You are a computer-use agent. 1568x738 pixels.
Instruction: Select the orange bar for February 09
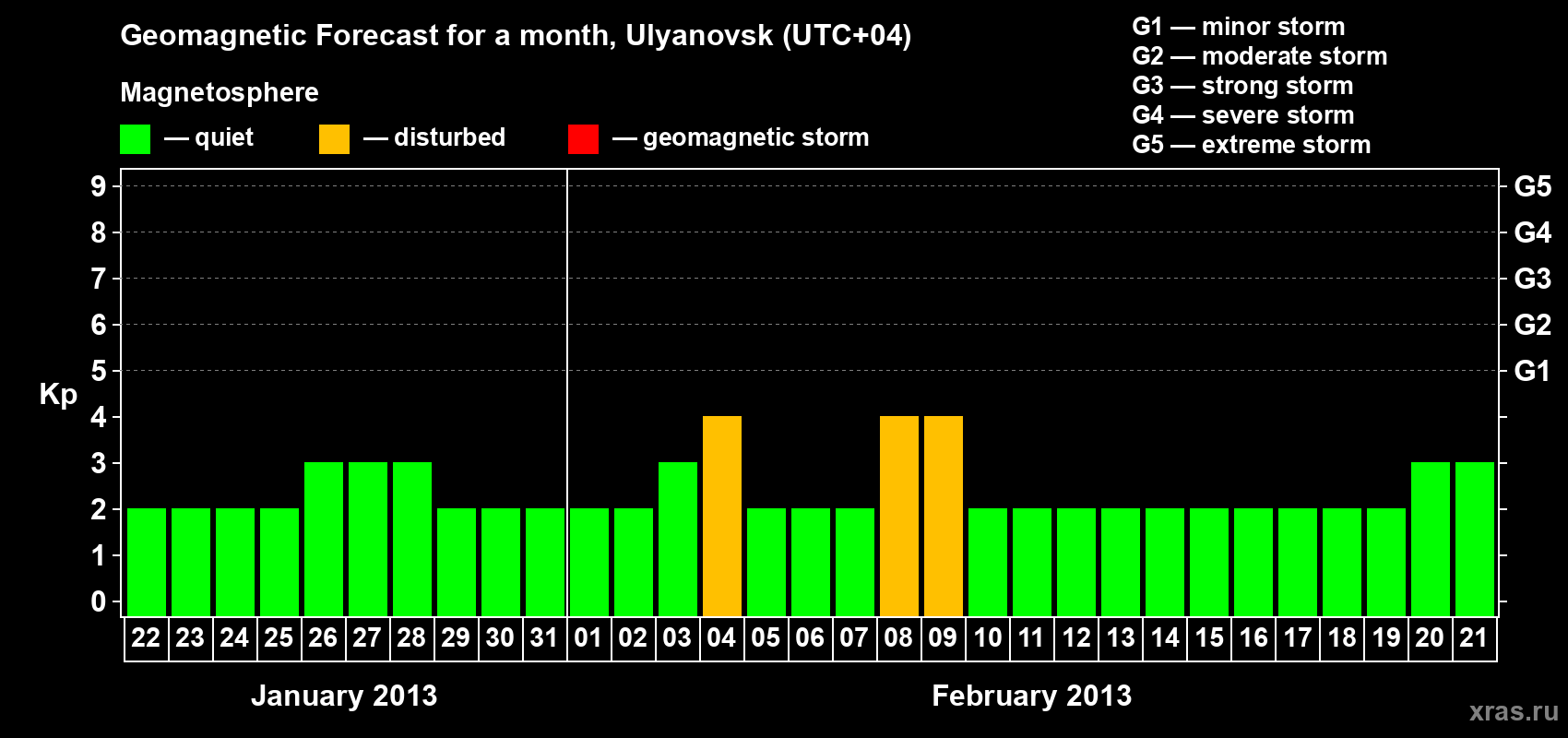pos(944,516)
